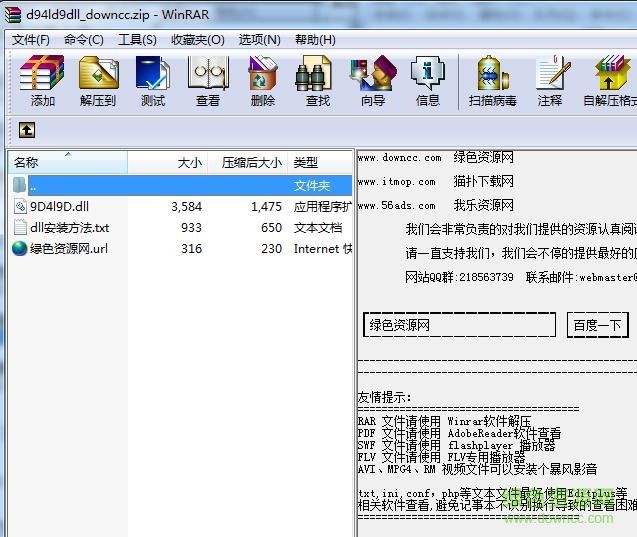Click the 3,584 size value

(186, 206)
